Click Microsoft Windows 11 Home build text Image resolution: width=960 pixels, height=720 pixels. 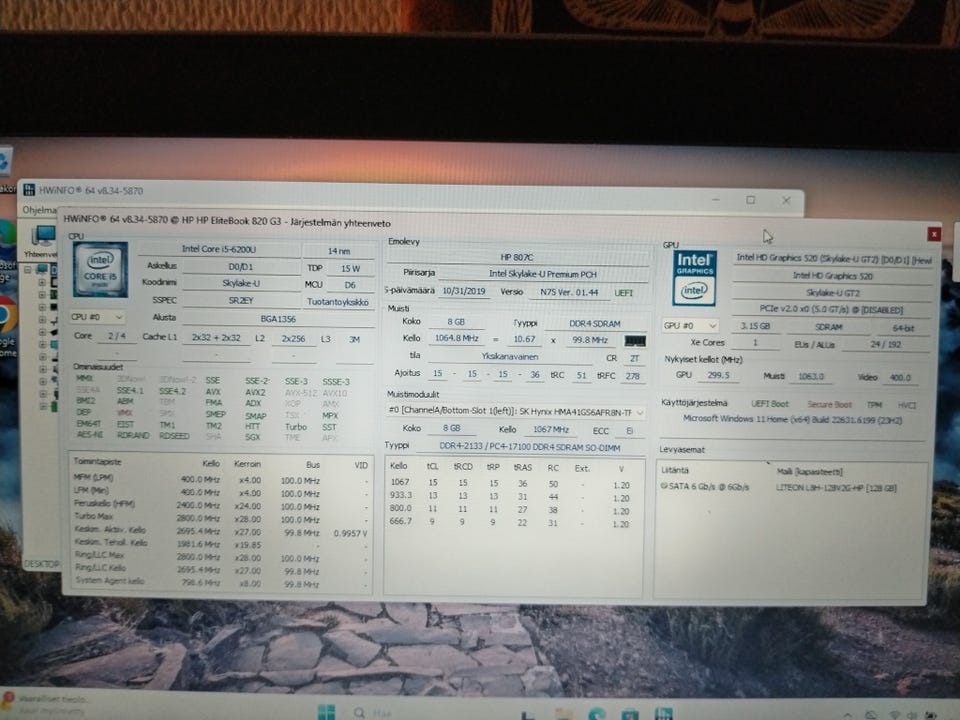[792, 420]
